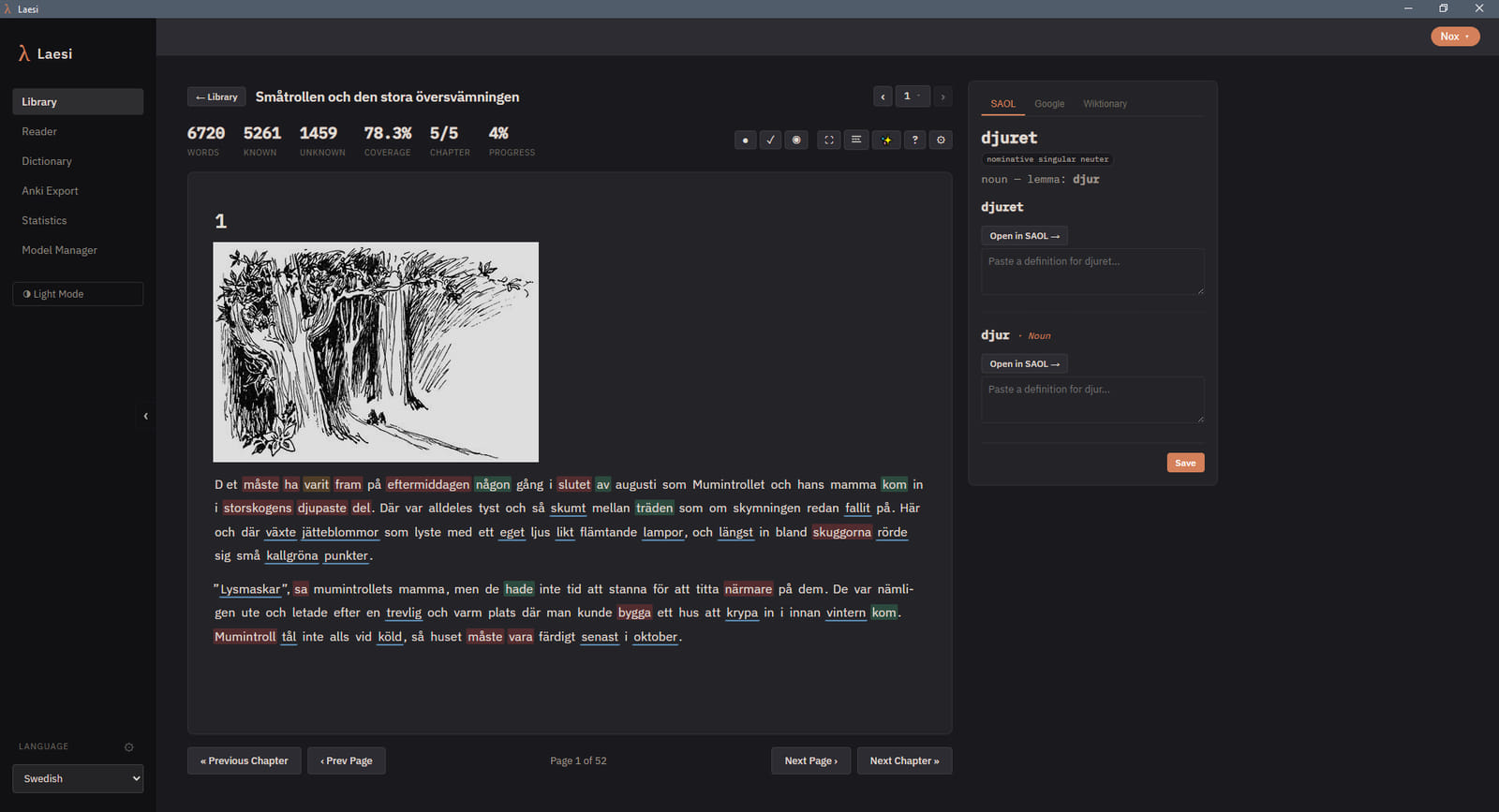The image size is (1499, 812).
Task: Open language settings gear beside LANGUAGE label
Action: click(129, 747)
